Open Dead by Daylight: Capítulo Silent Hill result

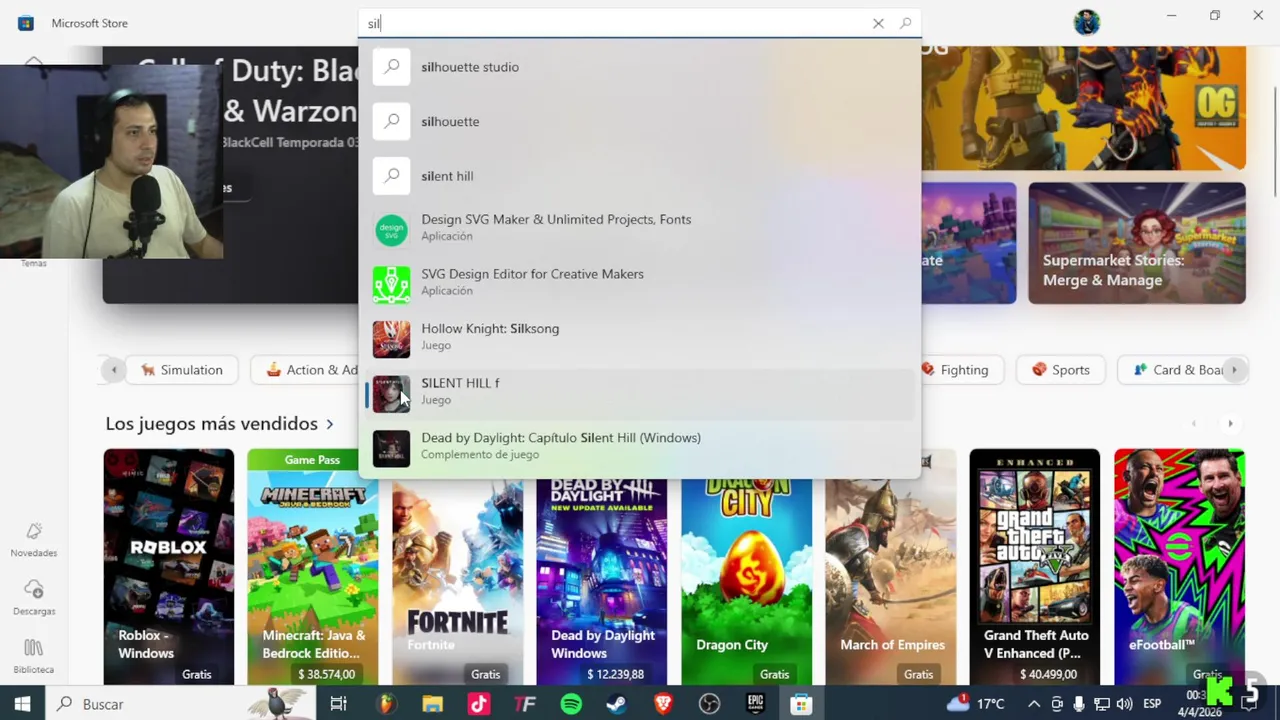coord(640,446)
